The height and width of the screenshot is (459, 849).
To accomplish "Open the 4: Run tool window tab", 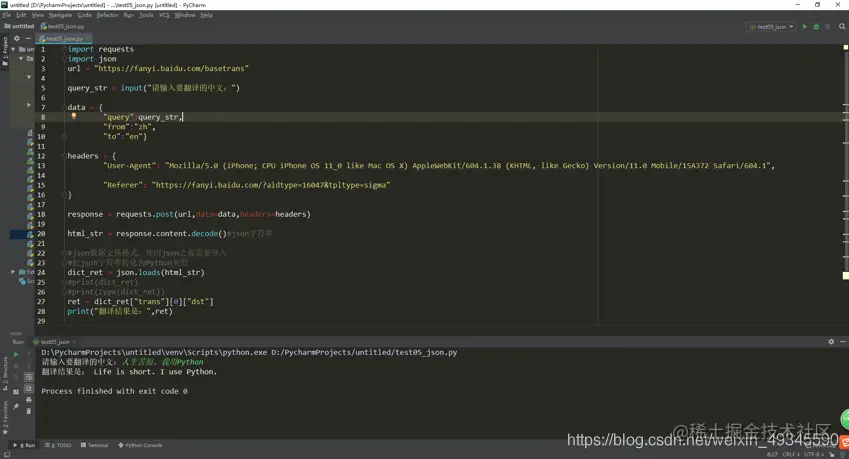I will click(24, 445).
